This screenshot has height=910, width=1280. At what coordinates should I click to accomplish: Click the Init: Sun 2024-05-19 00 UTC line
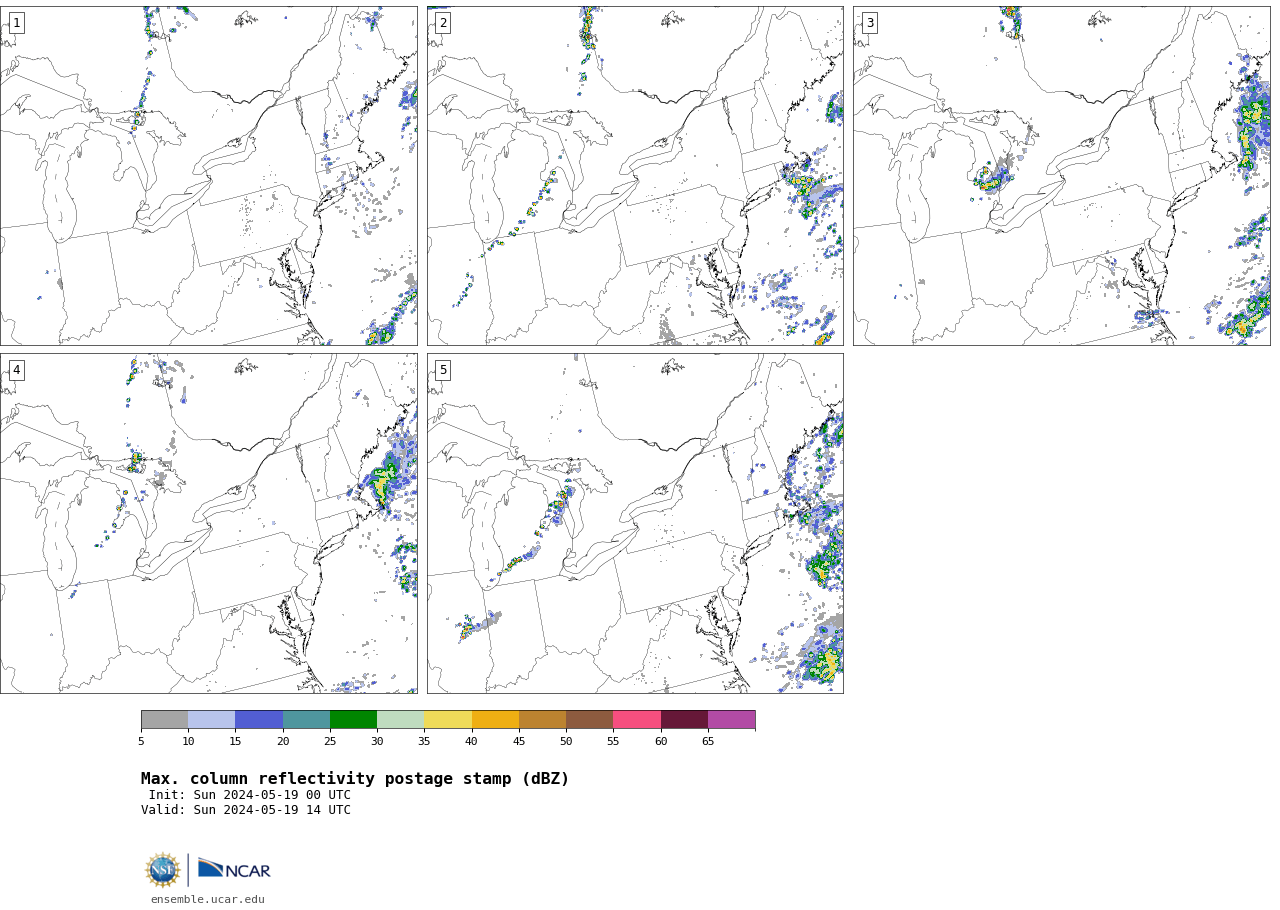pyautogui.click(x=250, y=795)
